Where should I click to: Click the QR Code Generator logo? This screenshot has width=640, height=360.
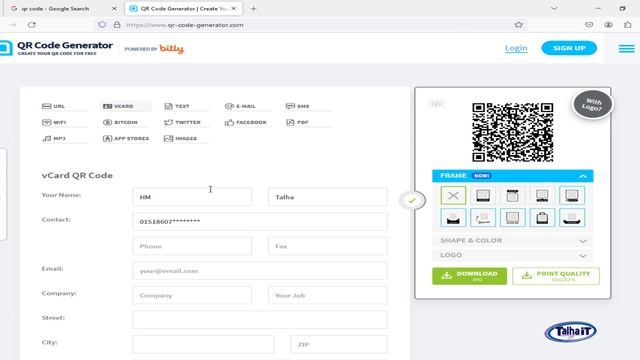tap(57, 48)
